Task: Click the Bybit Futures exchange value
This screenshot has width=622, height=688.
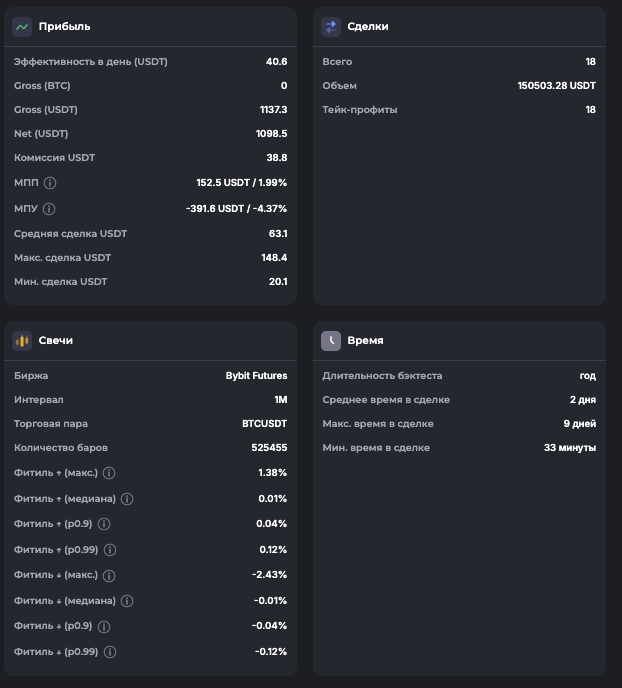Action: click(256, 376)
